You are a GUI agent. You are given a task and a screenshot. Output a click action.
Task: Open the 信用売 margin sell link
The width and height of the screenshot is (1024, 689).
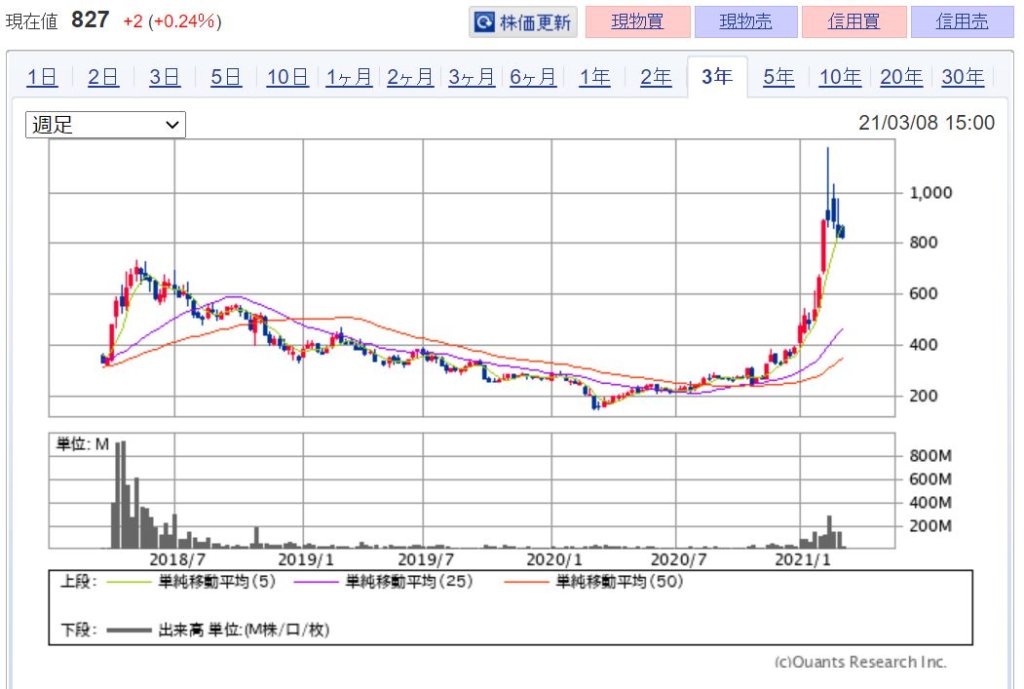(x=963, y=22)
